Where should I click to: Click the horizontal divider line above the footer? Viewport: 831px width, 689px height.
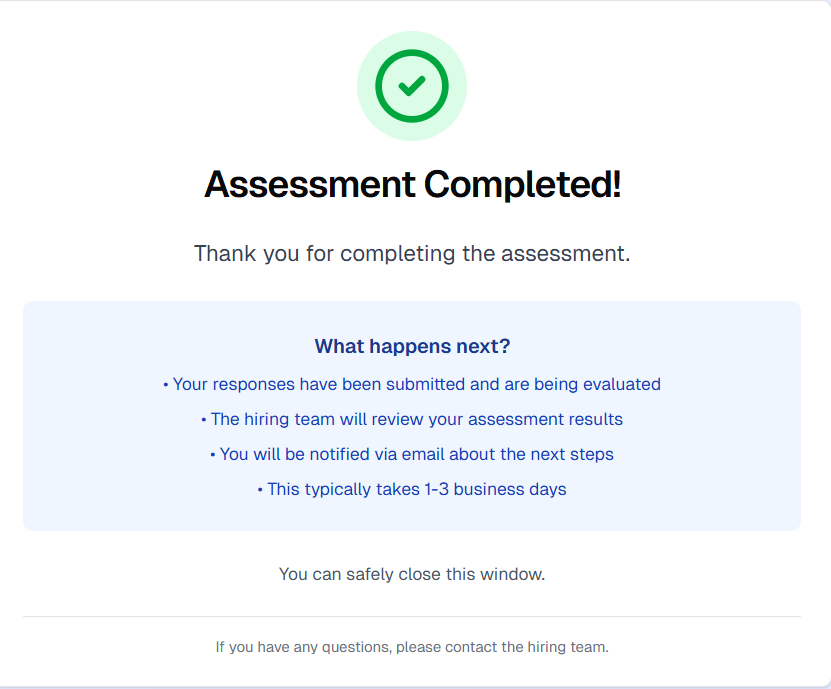(x=412, y=616)
